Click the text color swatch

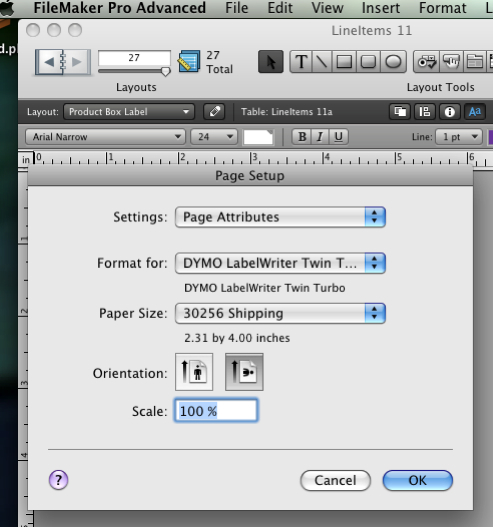(258, 137)
